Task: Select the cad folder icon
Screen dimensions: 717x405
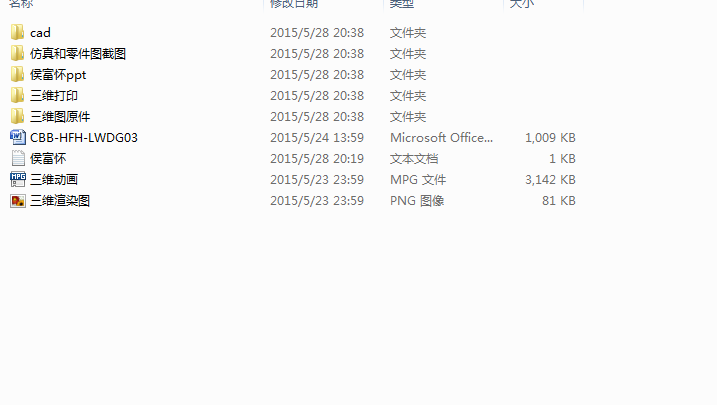Action: point(17,32)
